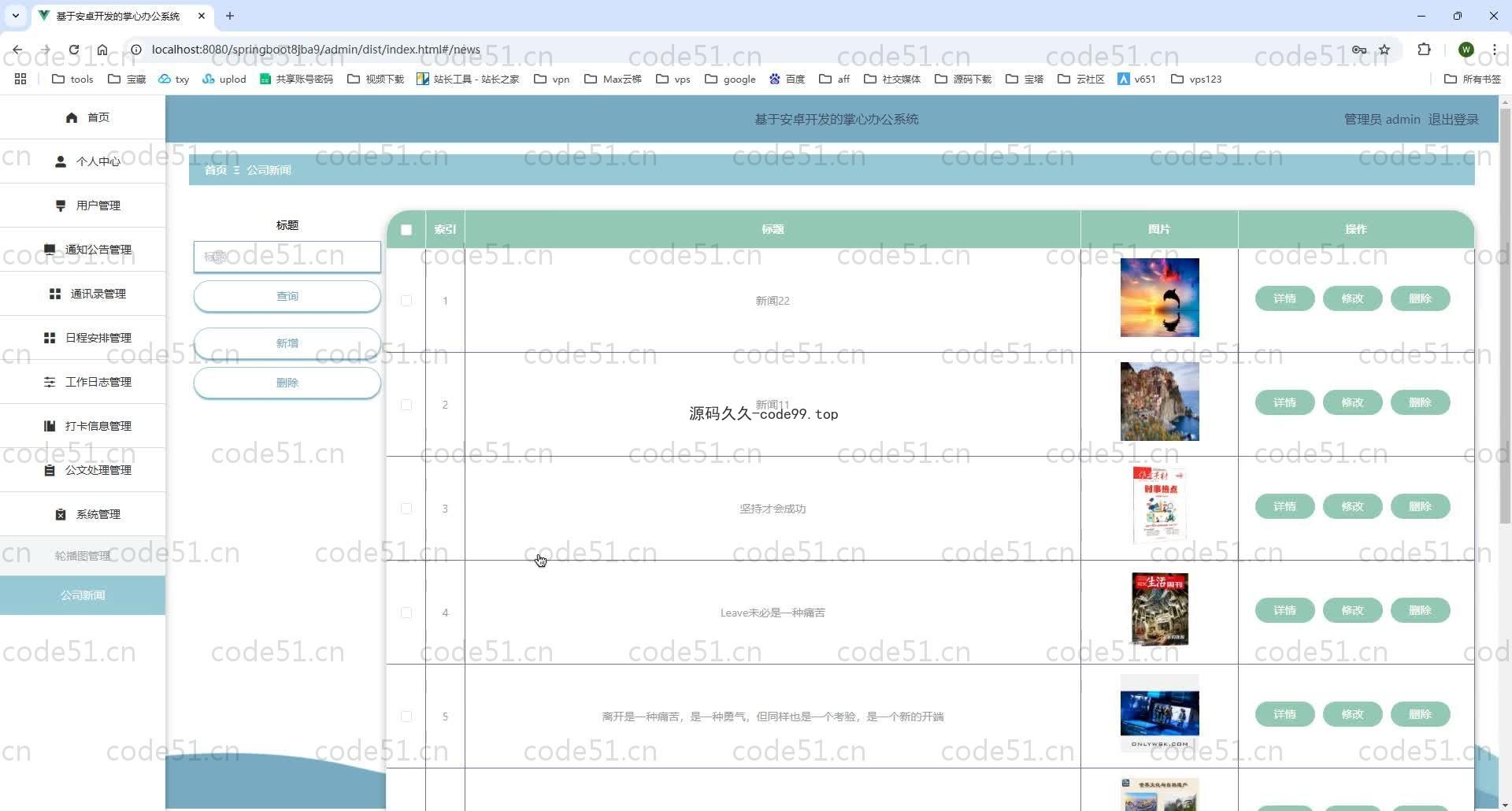Click the 删除 button below 新增
The image size is (1512, 811).
point(287,383)
